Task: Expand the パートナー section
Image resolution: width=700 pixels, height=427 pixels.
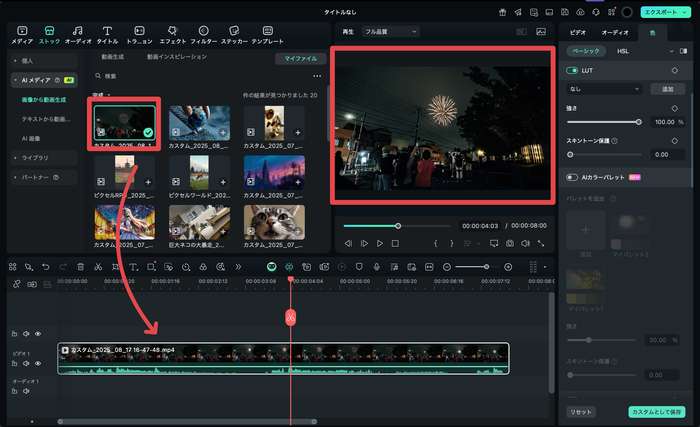Action: click(x=15, y=177)
